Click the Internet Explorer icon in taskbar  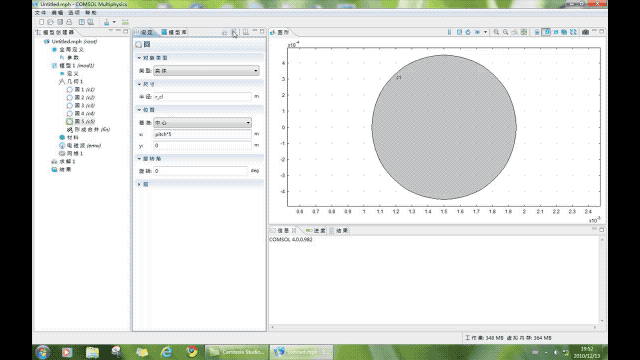167,351
